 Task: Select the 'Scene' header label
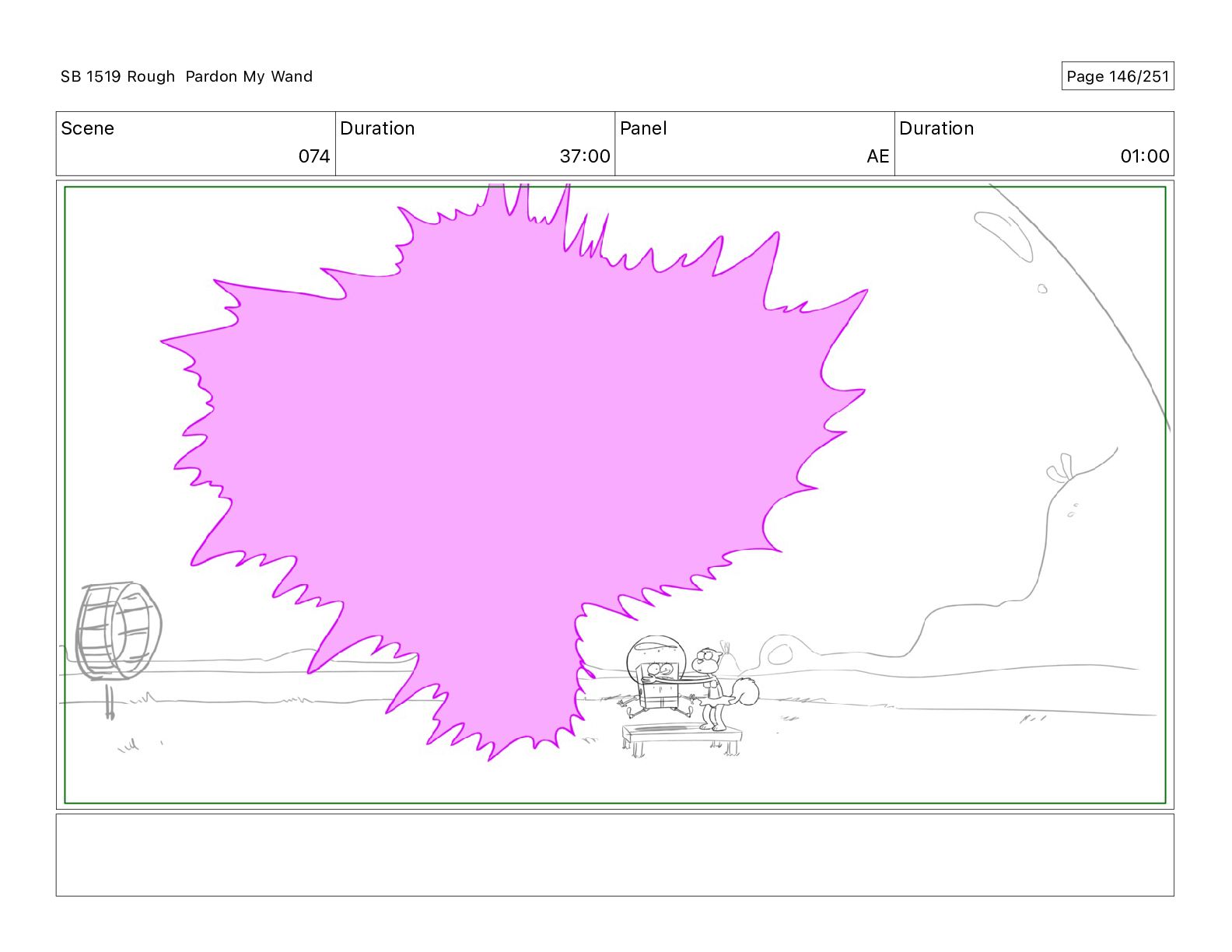tap(88, 128)
